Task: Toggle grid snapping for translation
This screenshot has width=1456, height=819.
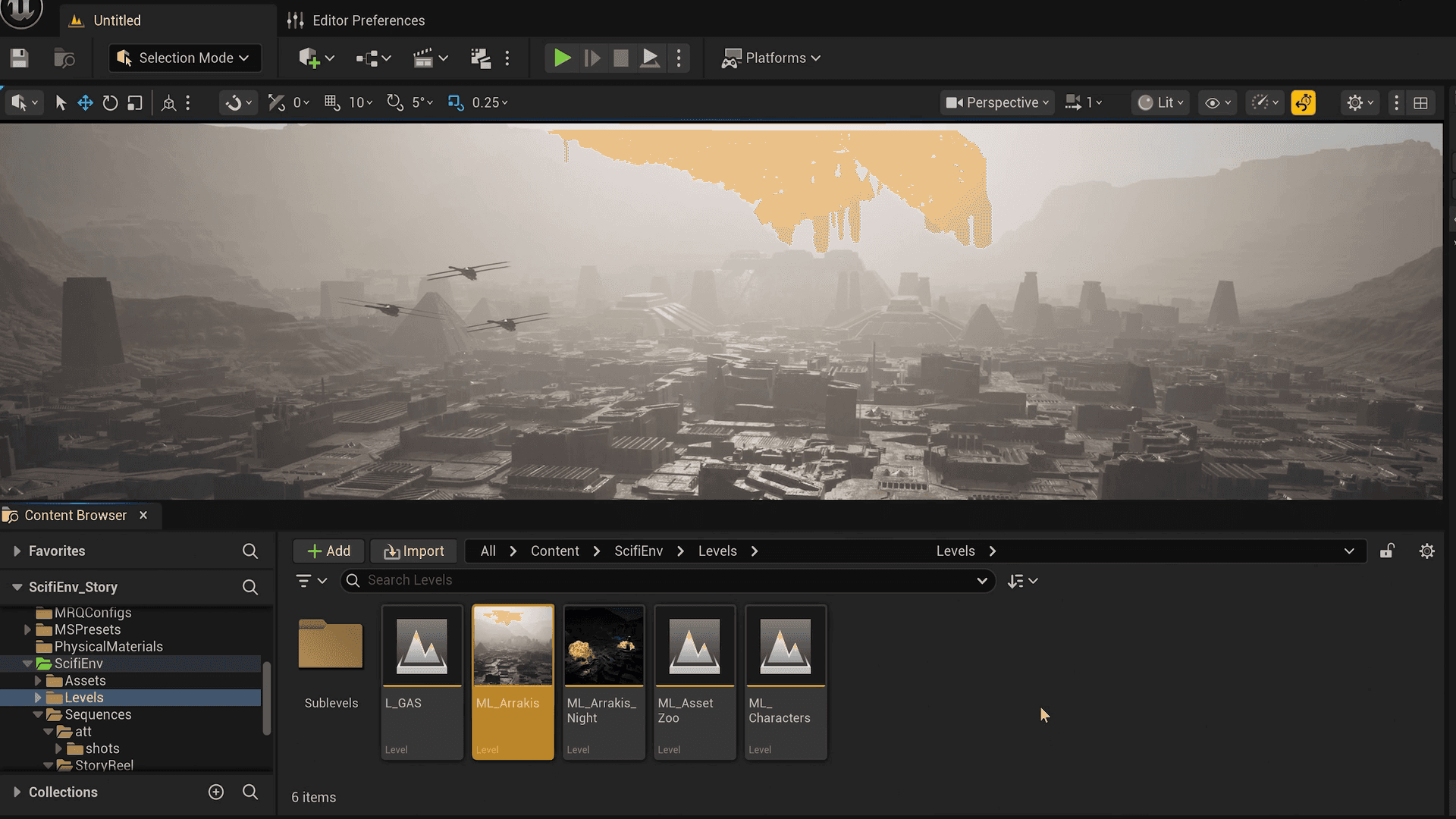Action: click(332, 102)
